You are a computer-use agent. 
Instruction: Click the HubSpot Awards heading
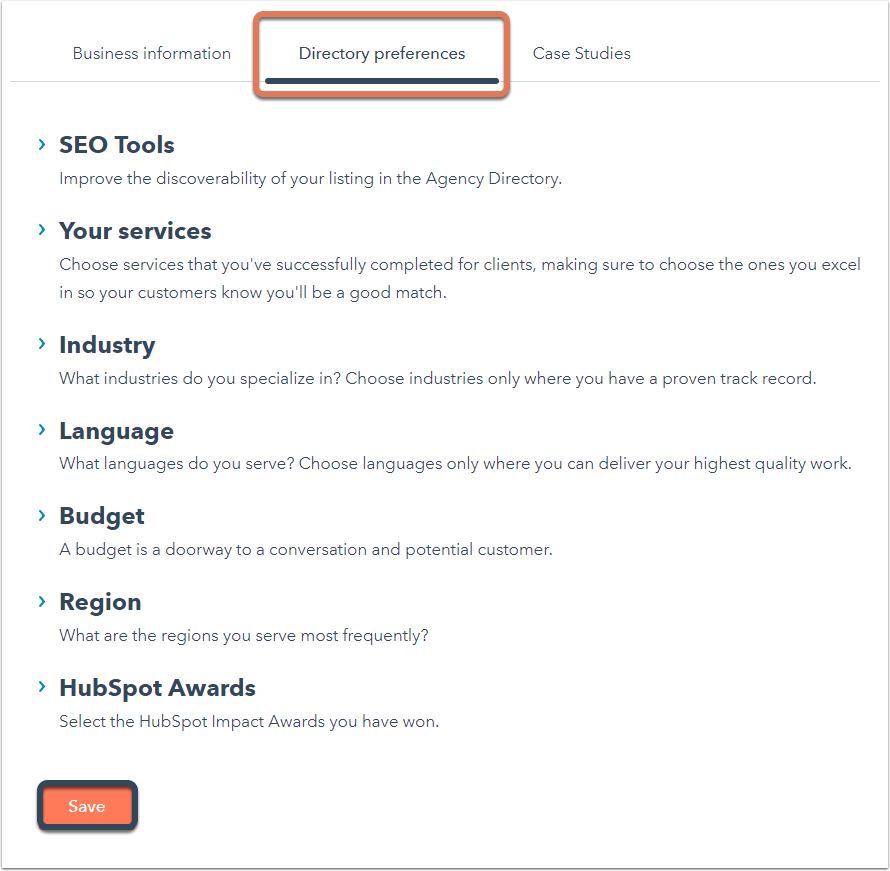pos(158,688)
